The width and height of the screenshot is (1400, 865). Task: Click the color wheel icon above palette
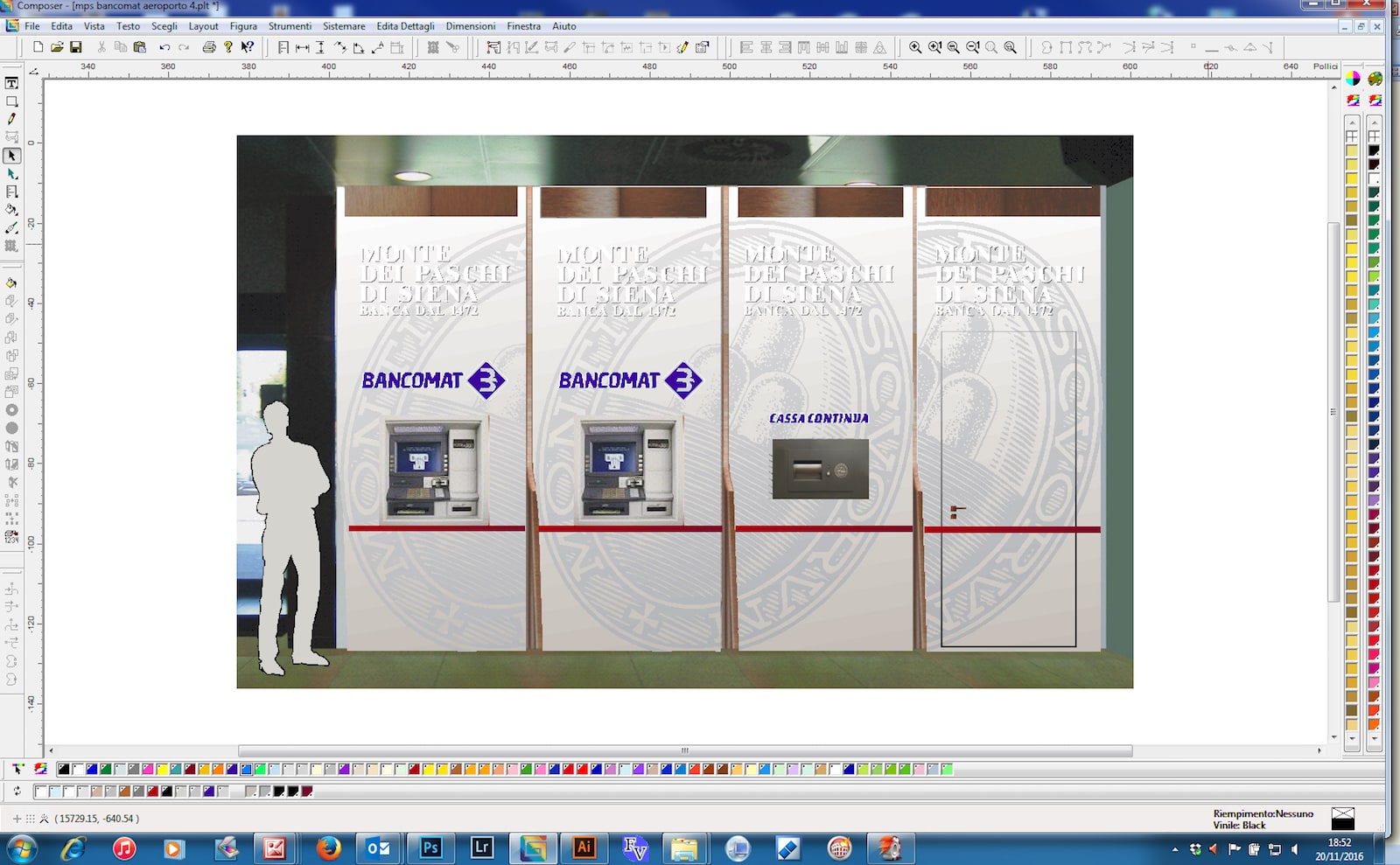[x=1353, y=79]
